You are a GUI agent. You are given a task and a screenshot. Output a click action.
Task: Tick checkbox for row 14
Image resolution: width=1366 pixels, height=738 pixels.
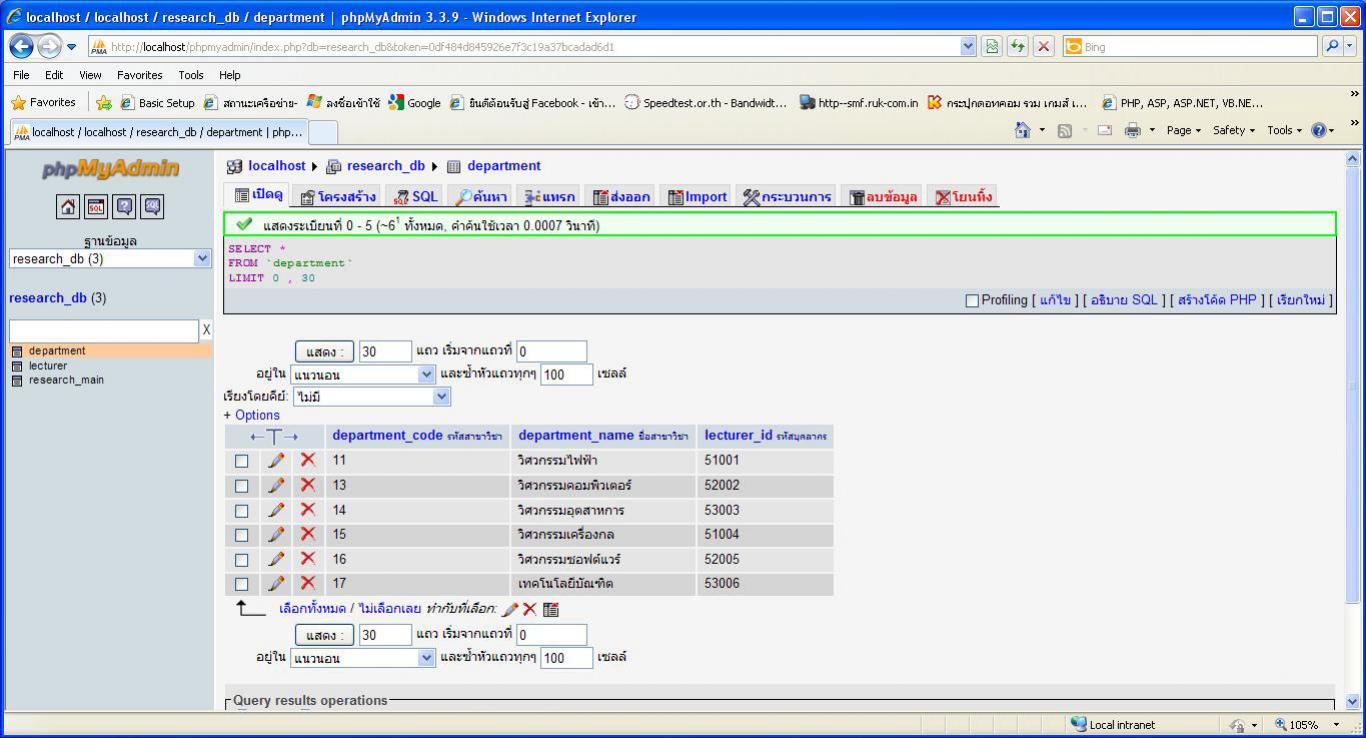[241, 510]
